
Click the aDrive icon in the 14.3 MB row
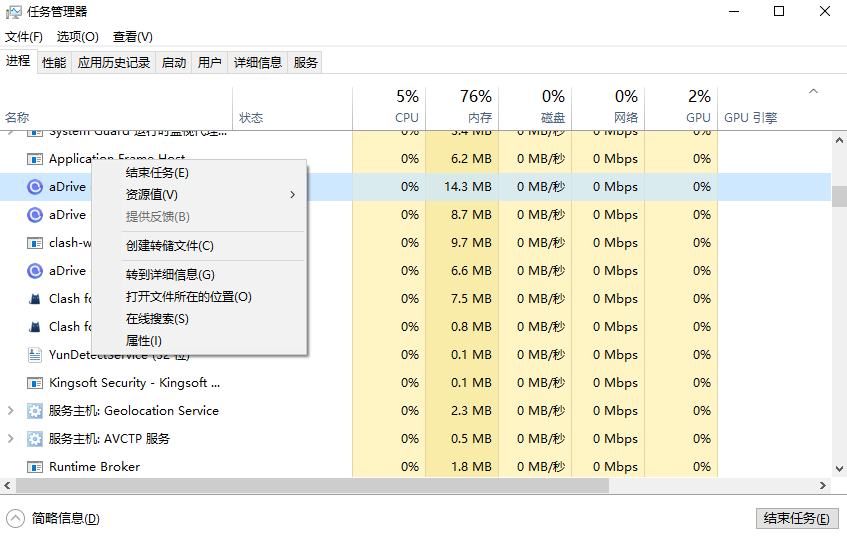point(35,187)
